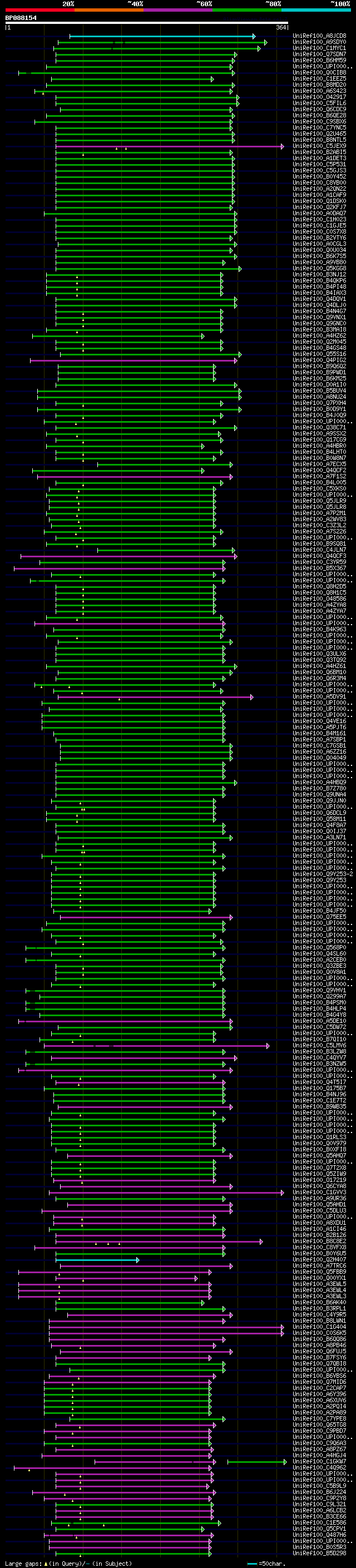Select the UniRef100_C8VFX8 entry
This screenshot has width=356, height=1568.
point(319,1248)
